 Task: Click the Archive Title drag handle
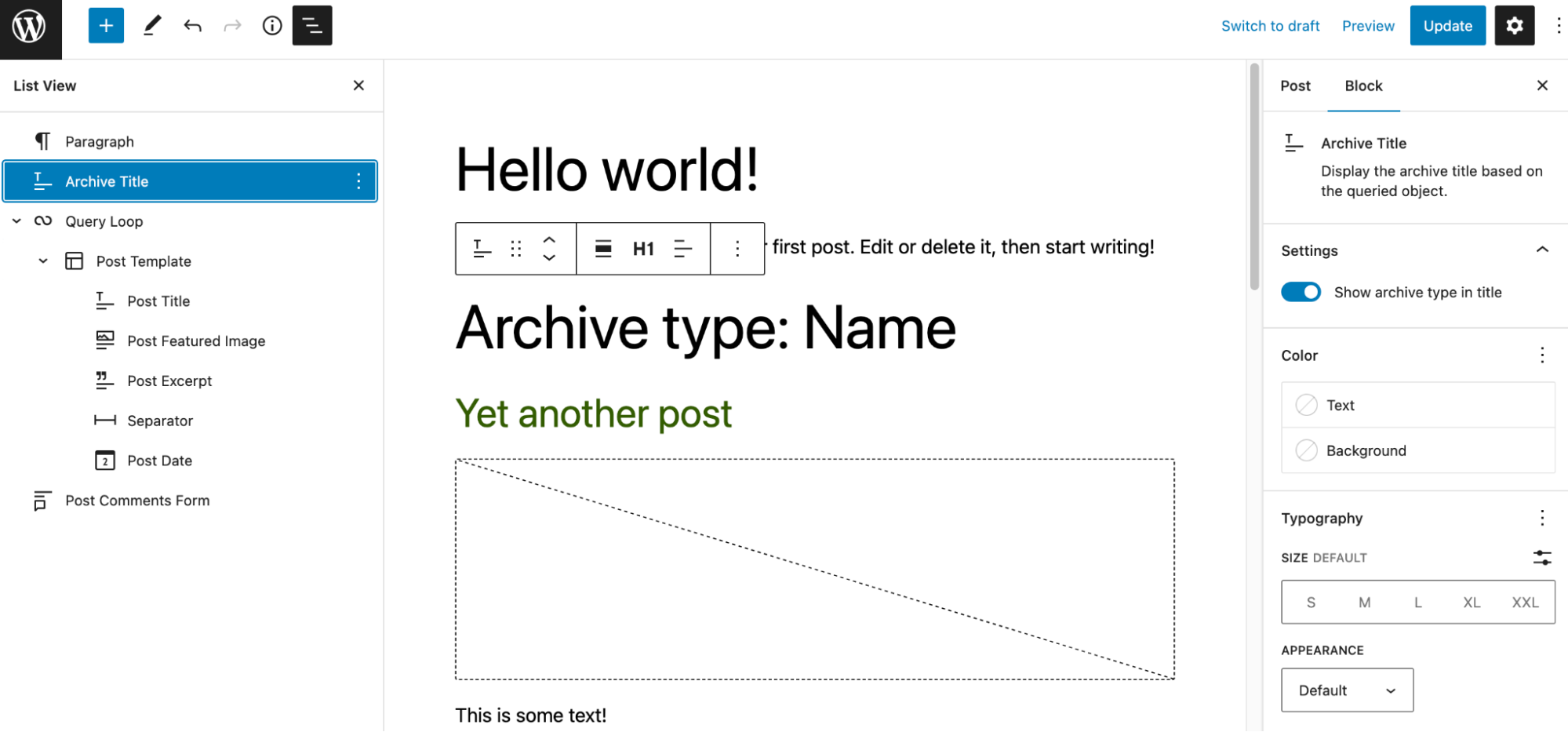pyautogui.click(x=515, y=249)
